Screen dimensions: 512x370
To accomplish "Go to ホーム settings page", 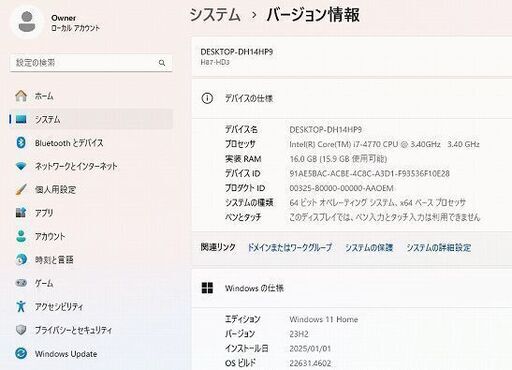I will coord(91,96).
